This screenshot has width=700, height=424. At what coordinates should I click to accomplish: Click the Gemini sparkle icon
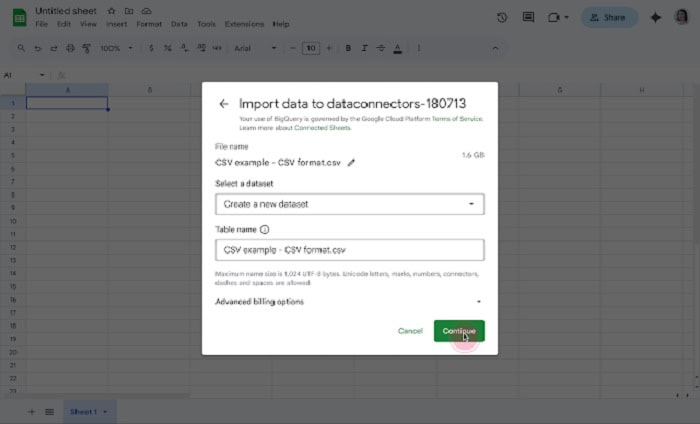pyautogui.click(x=656, y=17)
